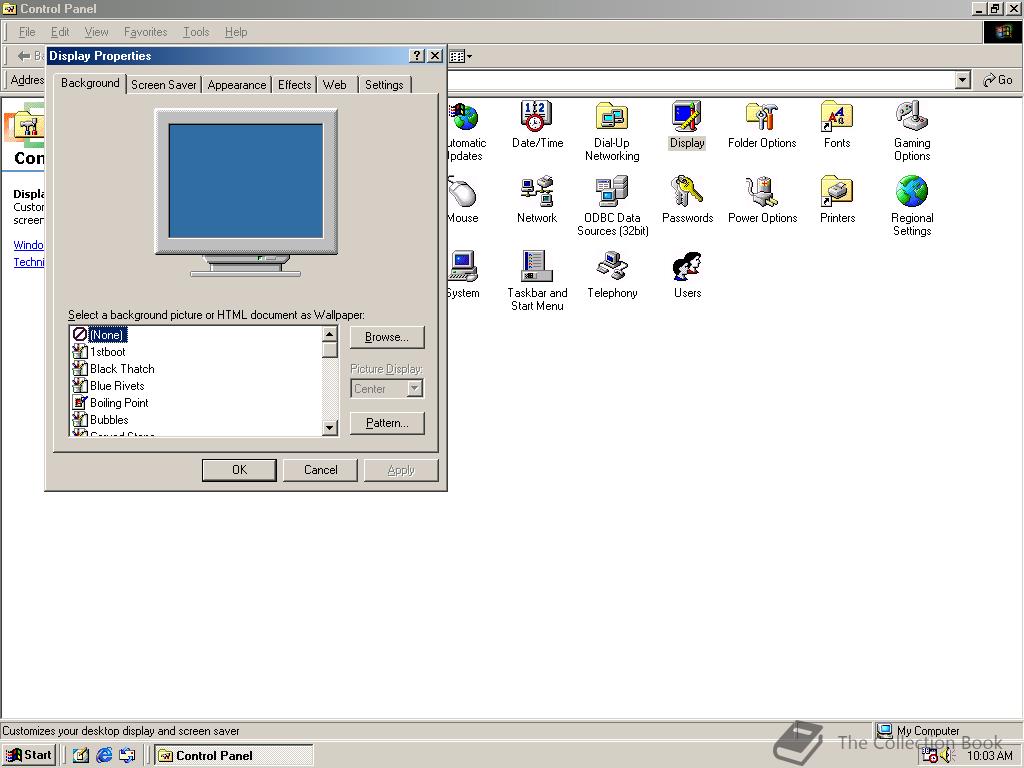Click wallpaper list scroll down arrow
The height and width of the screenshot is (768, 1024).
330,428
